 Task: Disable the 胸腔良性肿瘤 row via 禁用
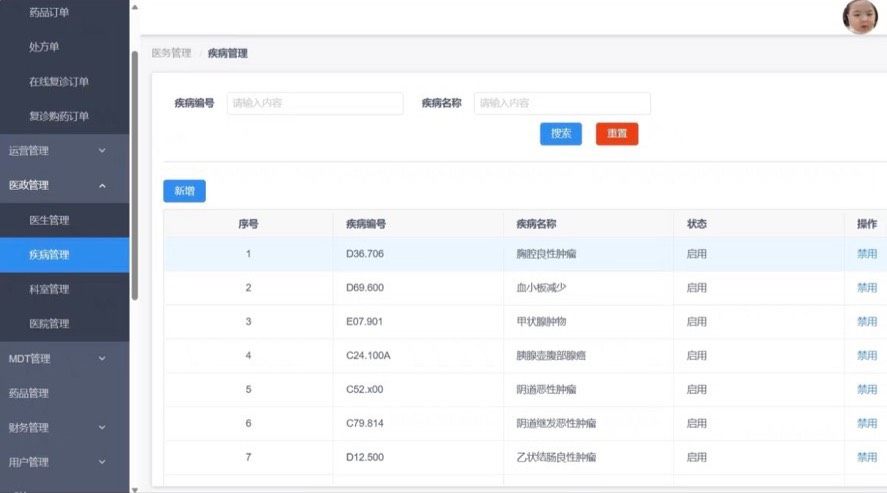pos(866,254)
